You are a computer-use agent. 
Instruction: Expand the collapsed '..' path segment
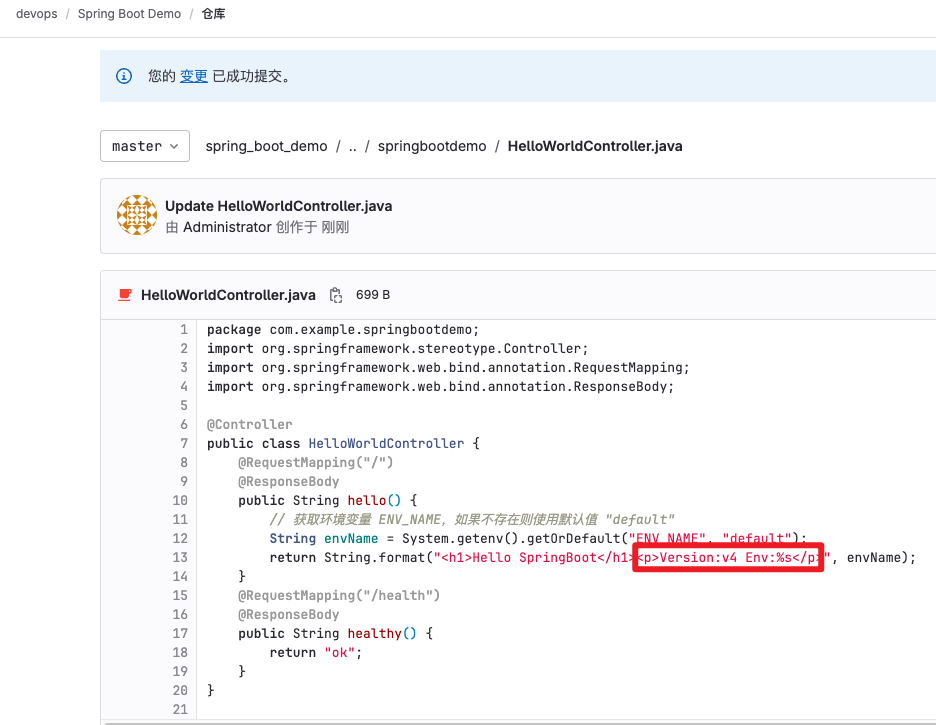[353, 146]
